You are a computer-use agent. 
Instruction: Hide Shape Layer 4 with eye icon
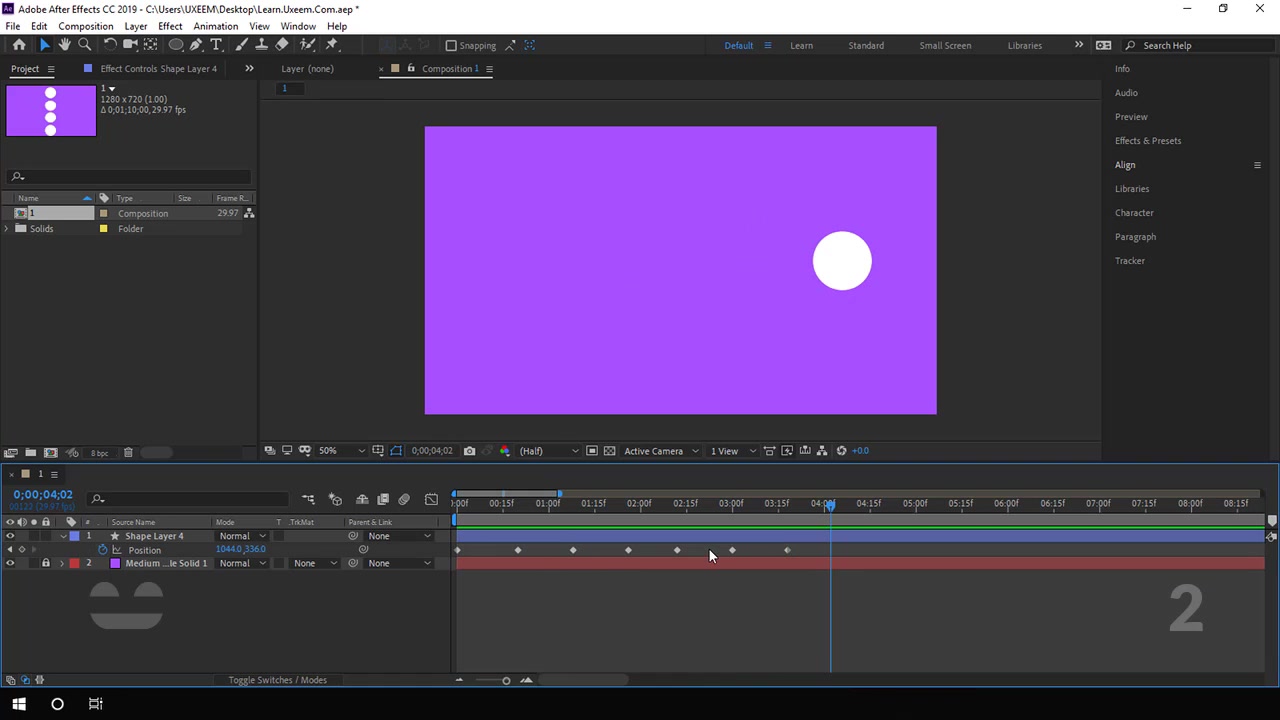[x=10, y=536]
